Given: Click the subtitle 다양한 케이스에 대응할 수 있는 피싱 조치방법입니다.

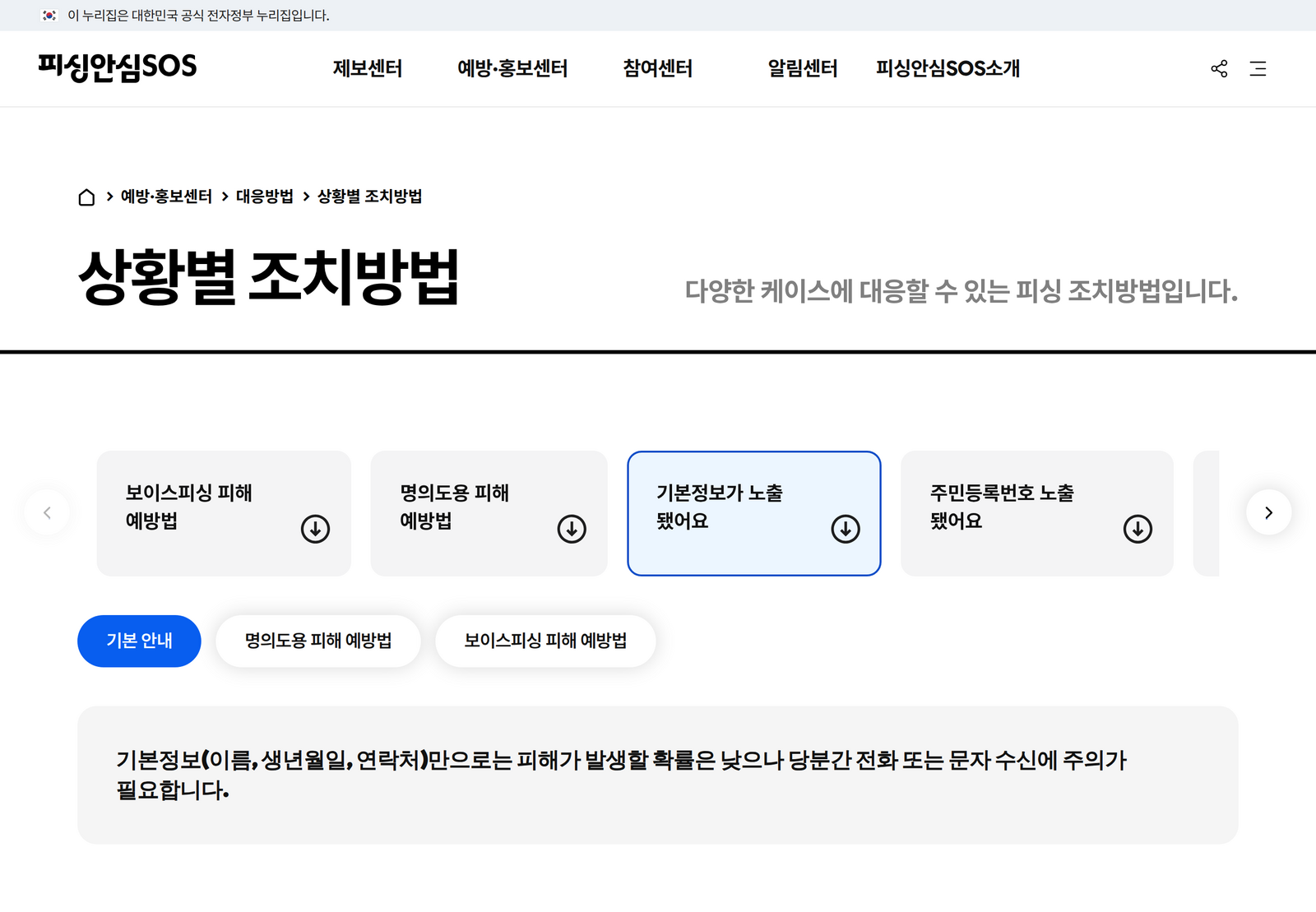Looking at the screenshot, I should click(962, 291).
